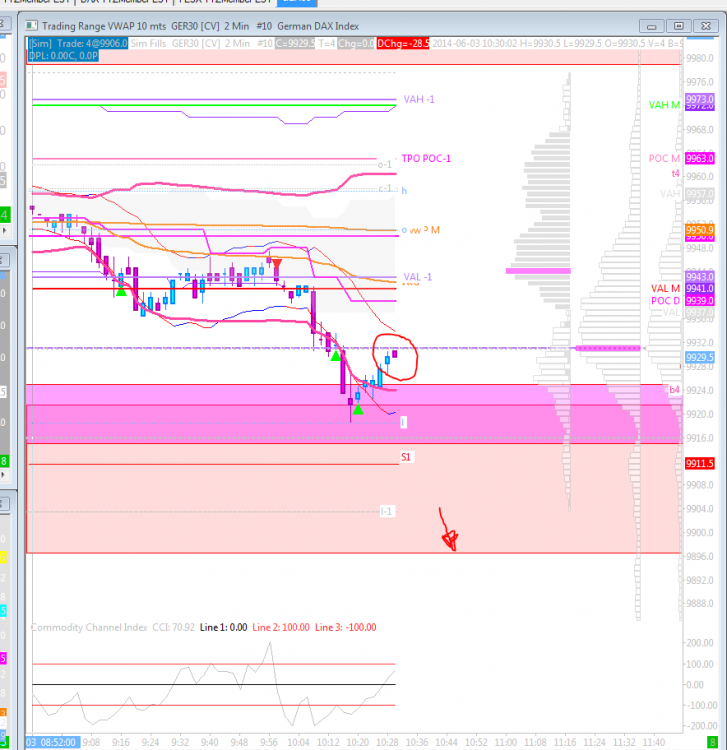The image size is (727, 750).
Task: Click the orange 9950.9 price axis label
Action: tap(699, 230)
